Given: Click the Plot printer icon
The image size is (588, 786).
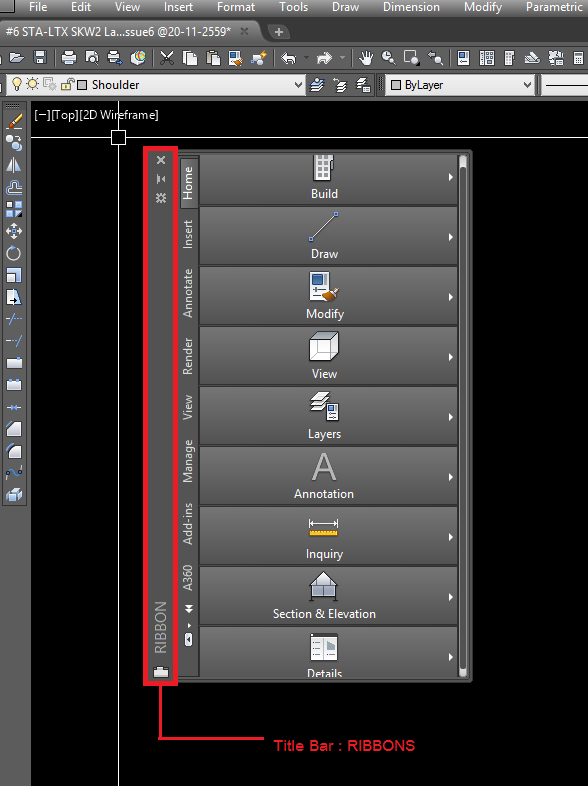Looking at the screenshot, I should (69, 58).
